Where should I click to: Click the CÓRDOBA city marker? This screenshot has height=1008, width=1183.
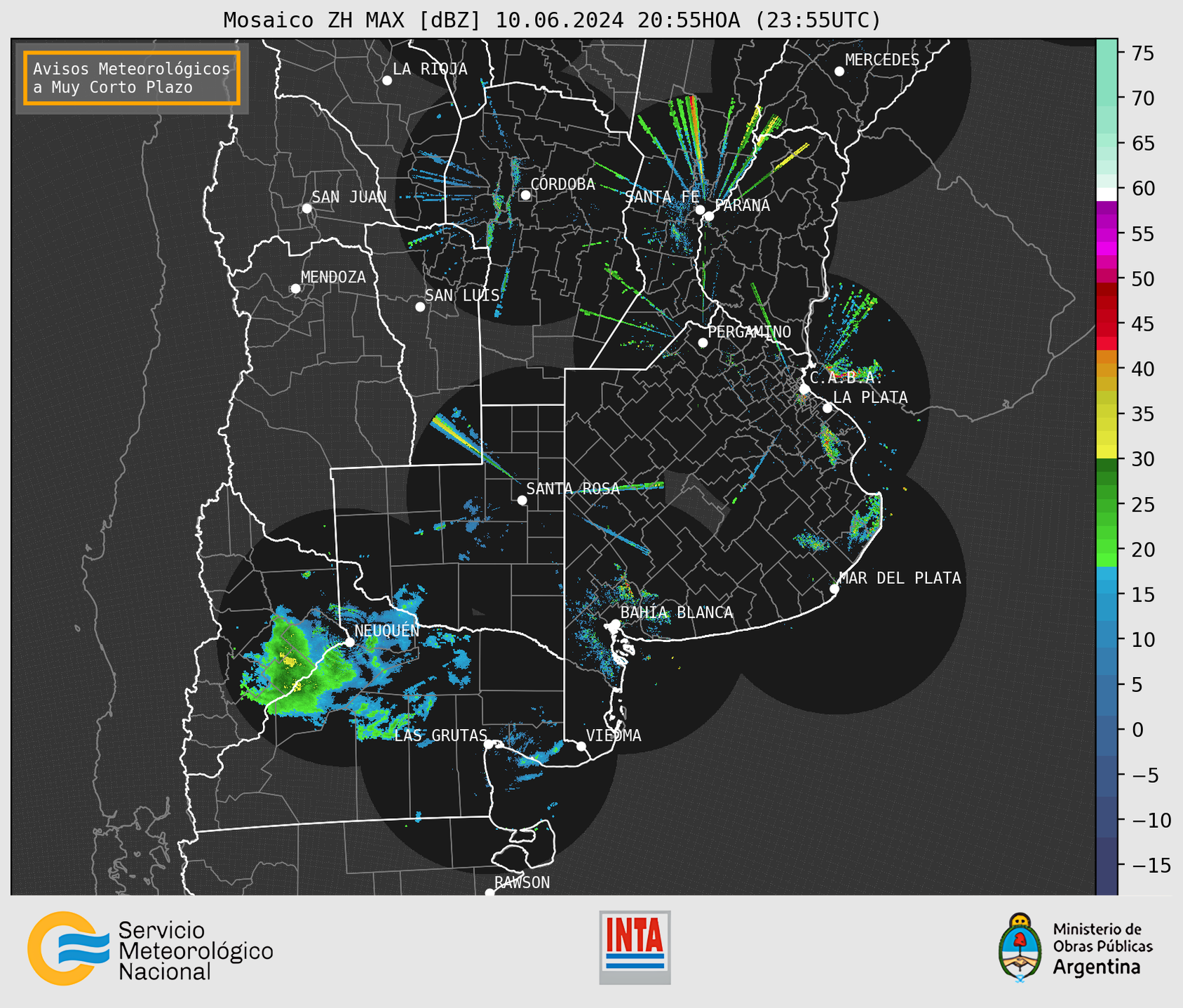(x=525, y=195)
